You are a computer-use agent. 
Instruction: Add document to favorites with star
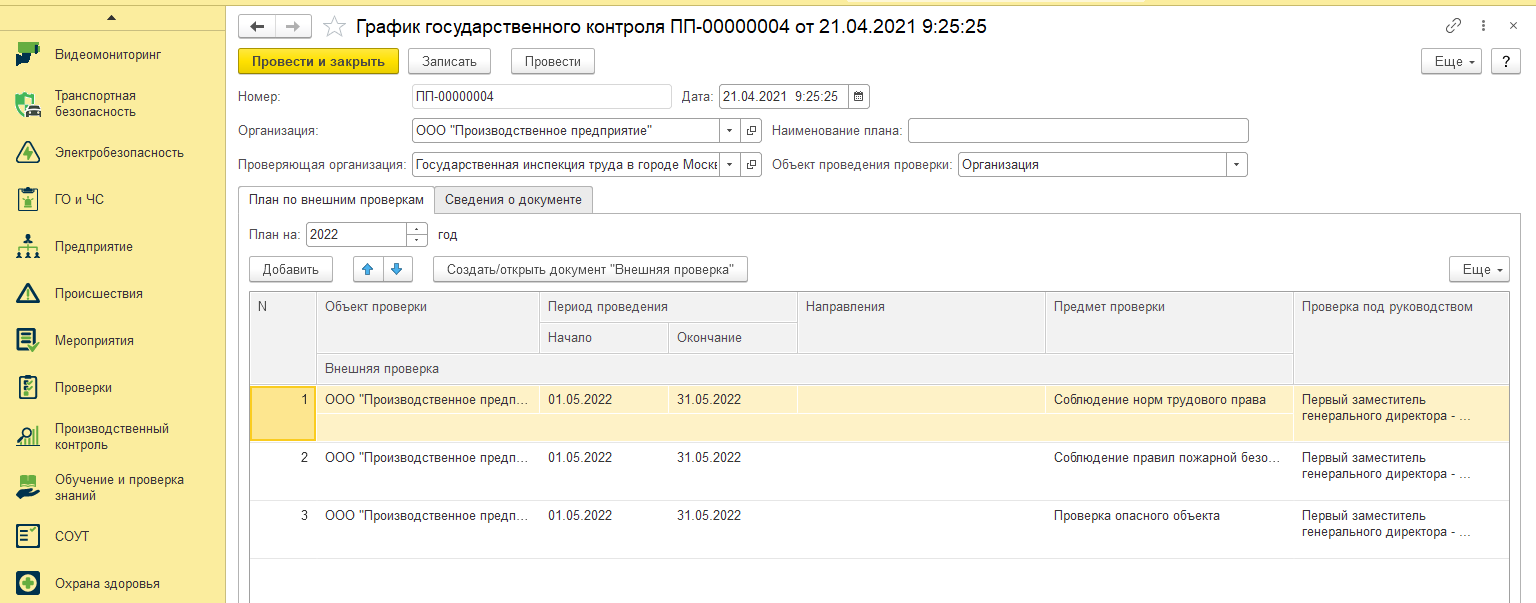click(x=335, y=27)
